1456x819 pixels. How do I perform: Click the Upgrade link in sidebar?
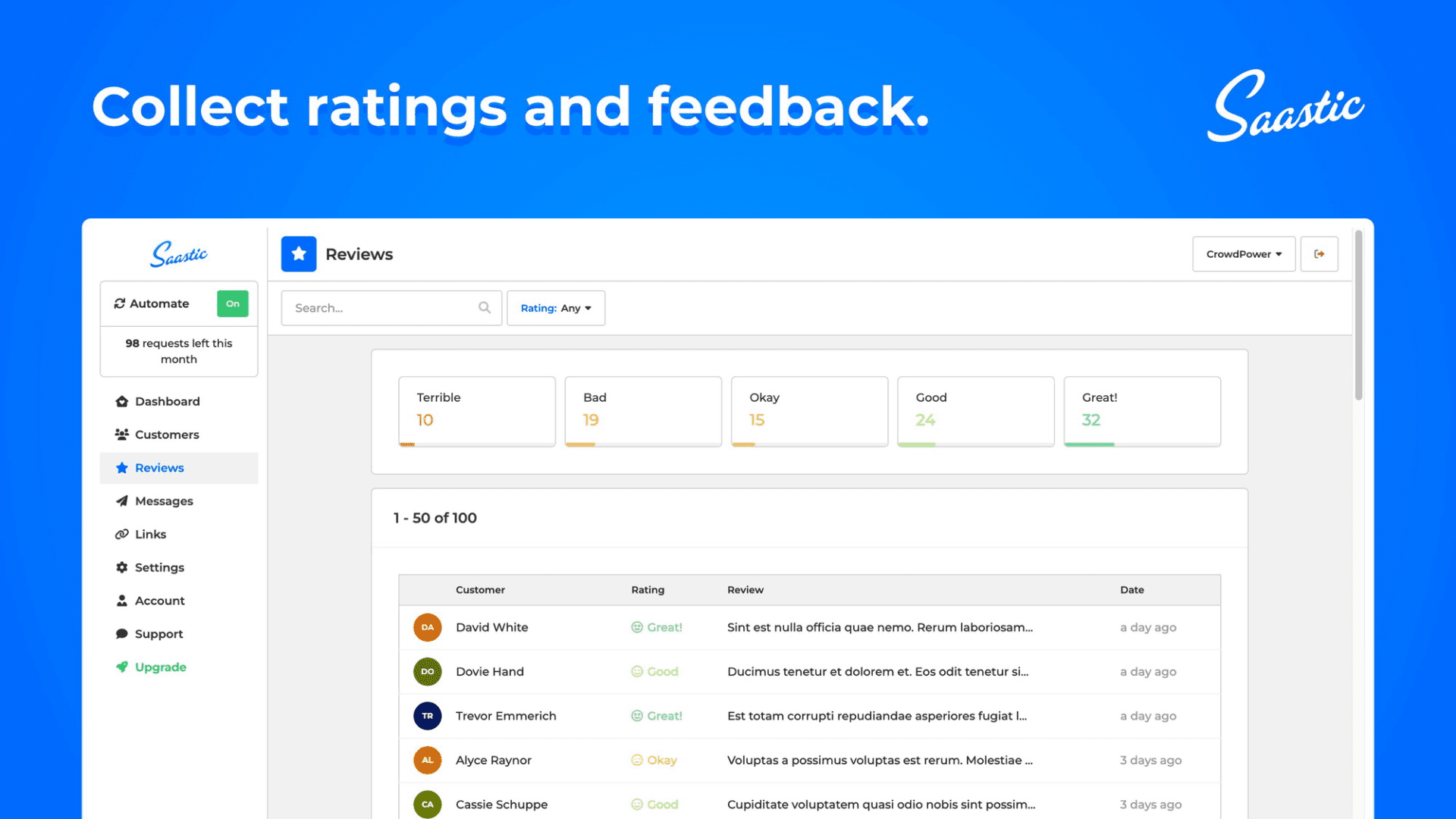(x=160, y=666)
